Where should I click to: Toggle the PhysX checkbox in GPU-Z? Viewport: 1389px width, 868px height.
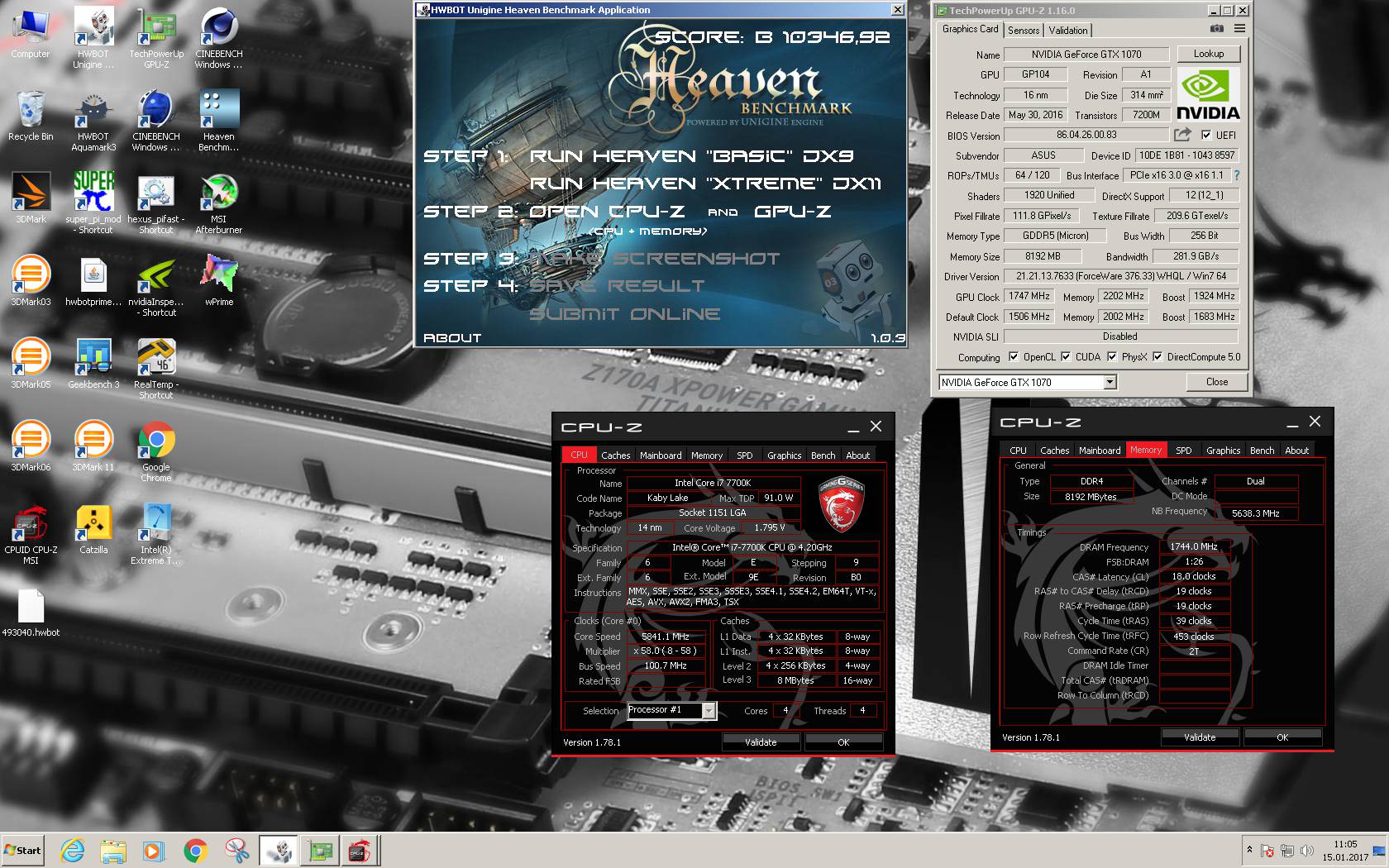click(x=1112, y=357)
